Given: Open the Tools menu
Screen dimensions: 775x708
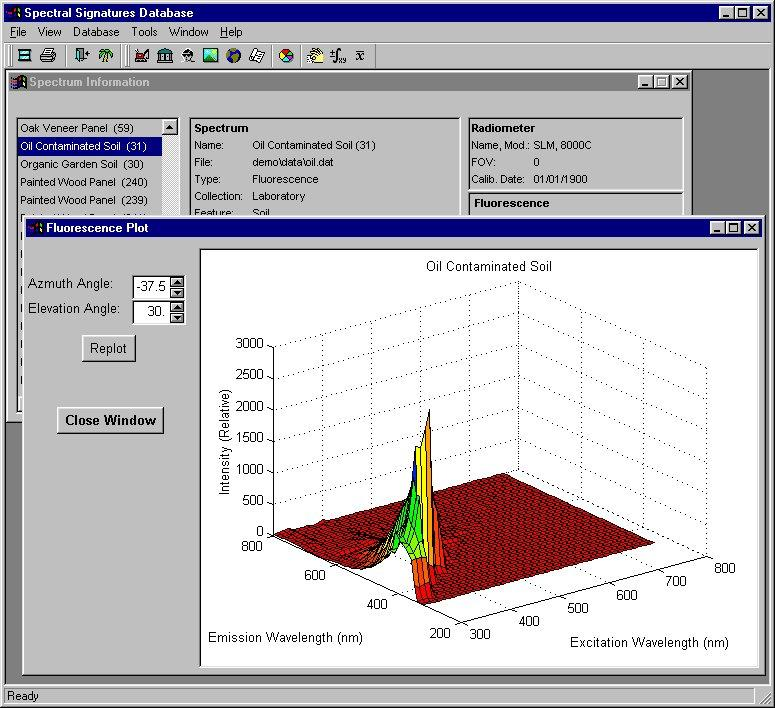Looking at the screenshot, I should coord(144,32).
